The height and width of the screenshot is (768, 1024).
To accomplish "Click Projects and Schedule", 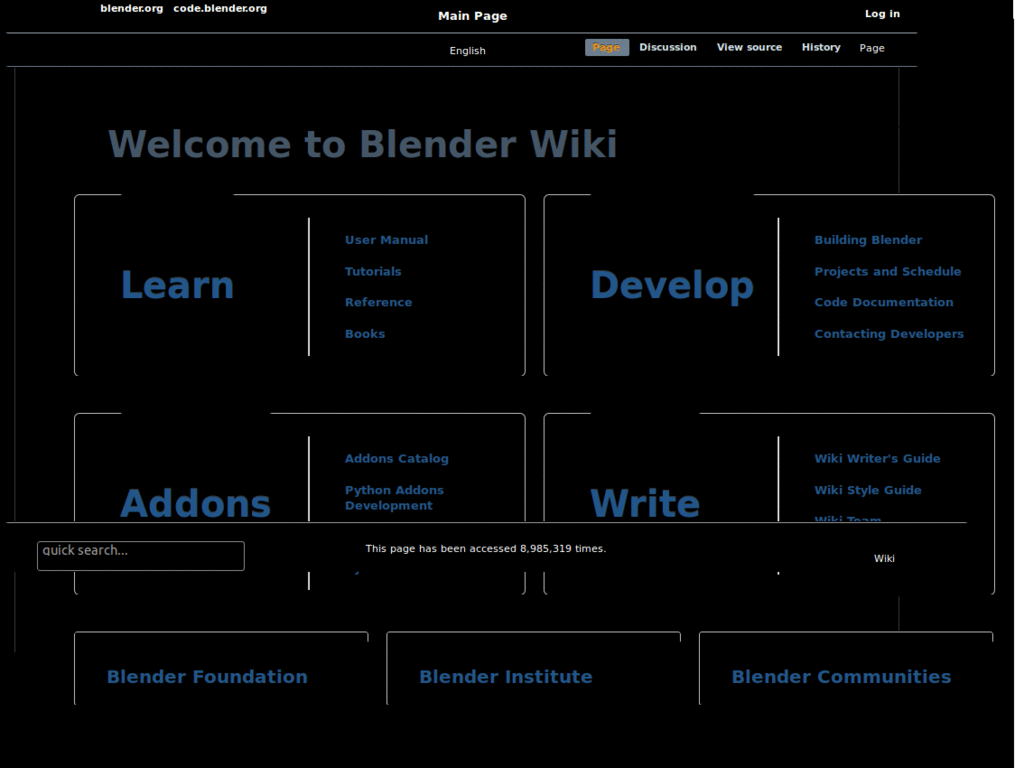I will pyautogui.click(x=887, y=271).
